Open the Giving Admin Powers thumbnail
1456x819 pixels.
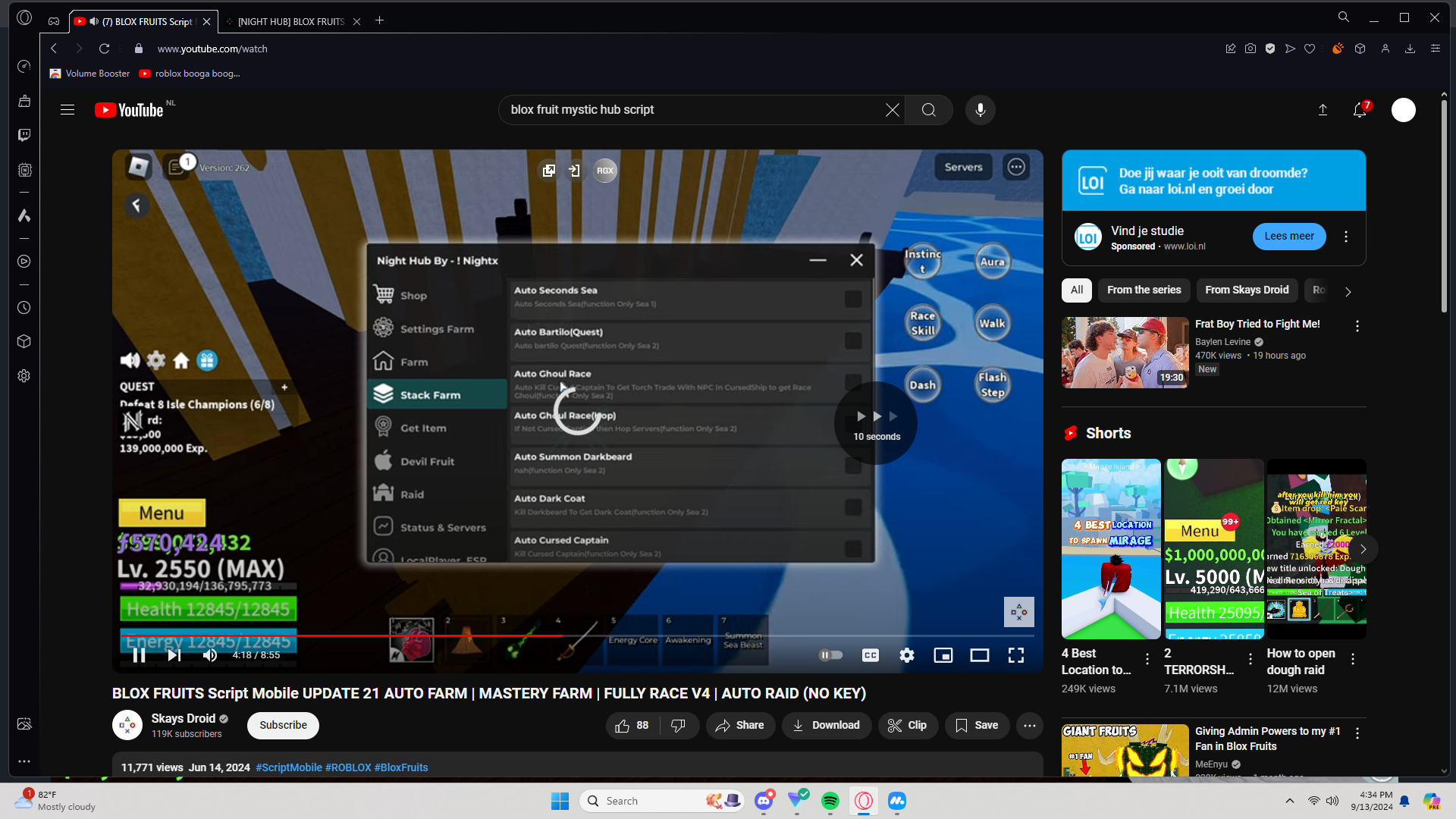pyautogui.click(x=1125, y=751)
